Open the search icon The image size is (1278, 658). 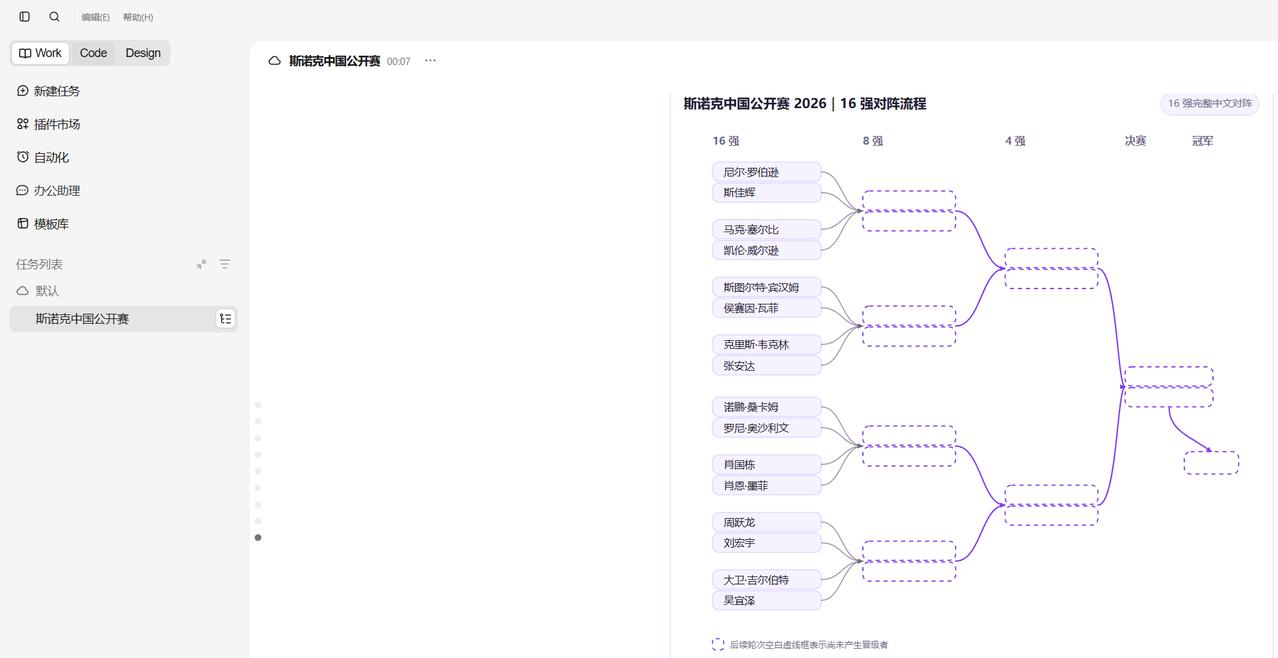tap(54, 17)
